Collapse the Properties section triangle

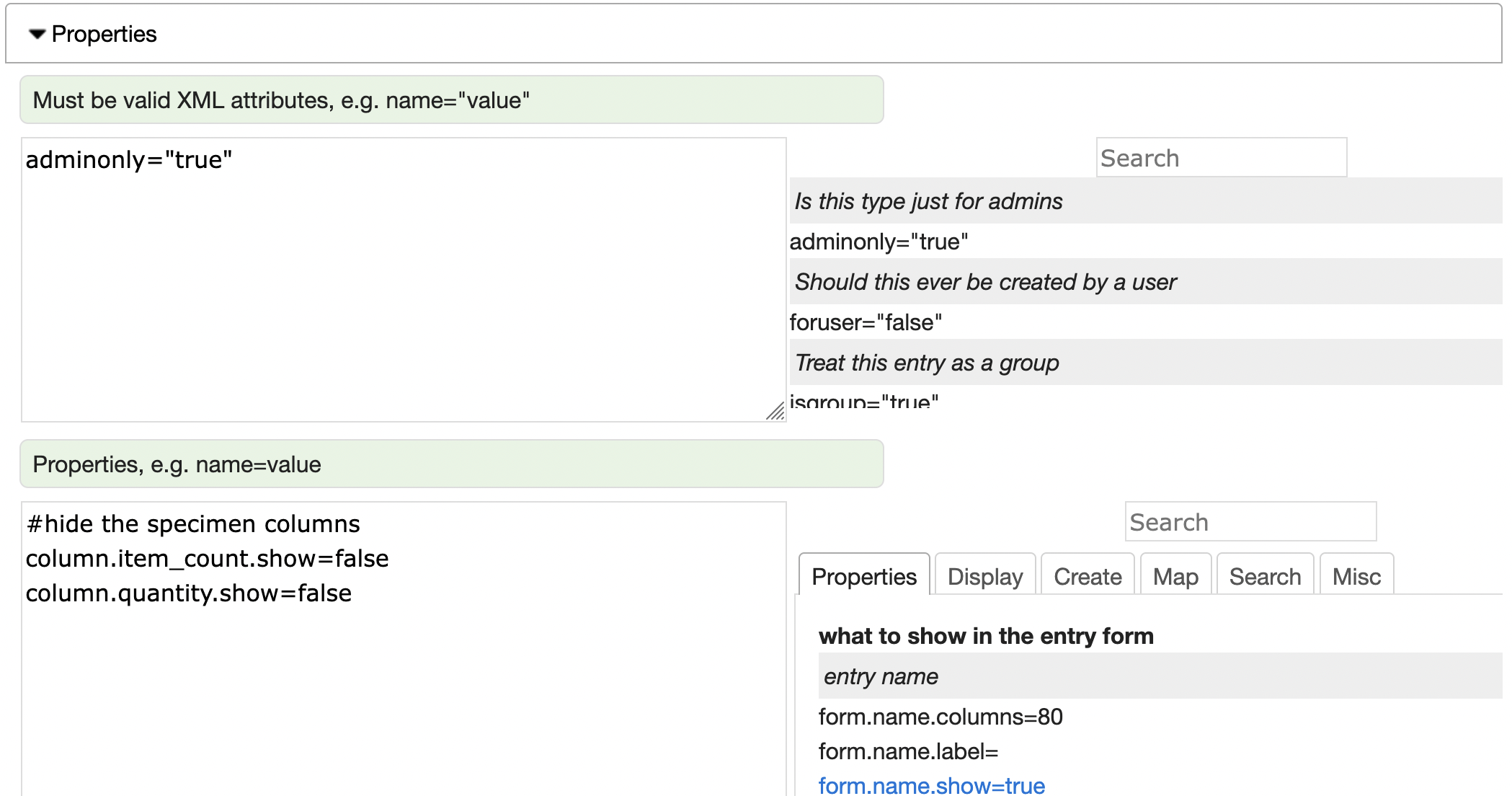(37, 34)
